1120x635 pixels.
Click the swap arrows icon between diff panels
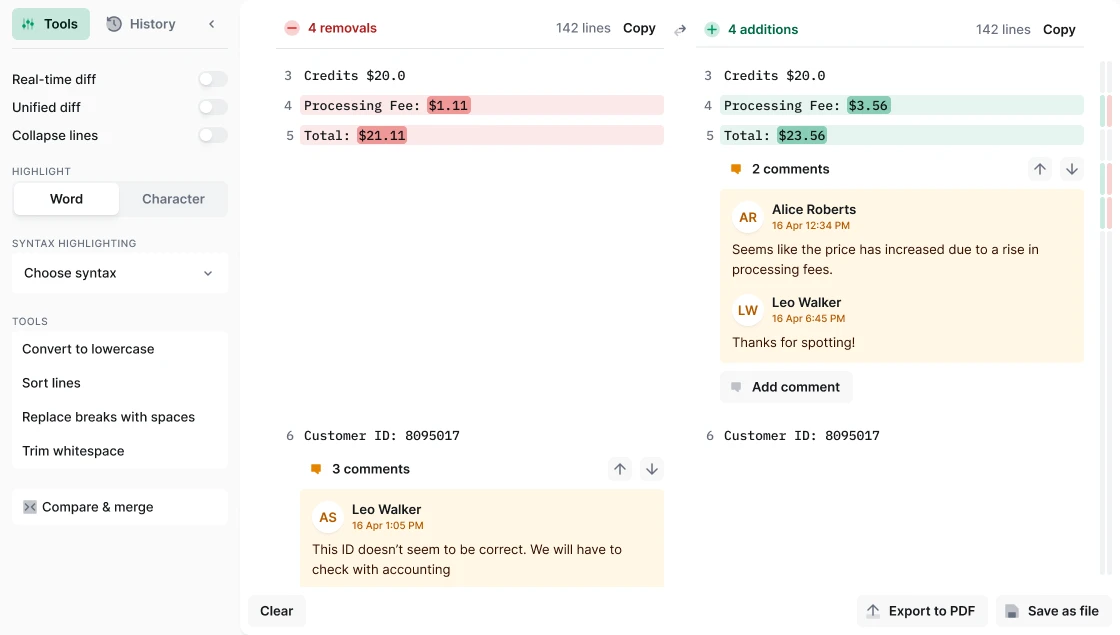pyautogui.click(x=680, y=30)
